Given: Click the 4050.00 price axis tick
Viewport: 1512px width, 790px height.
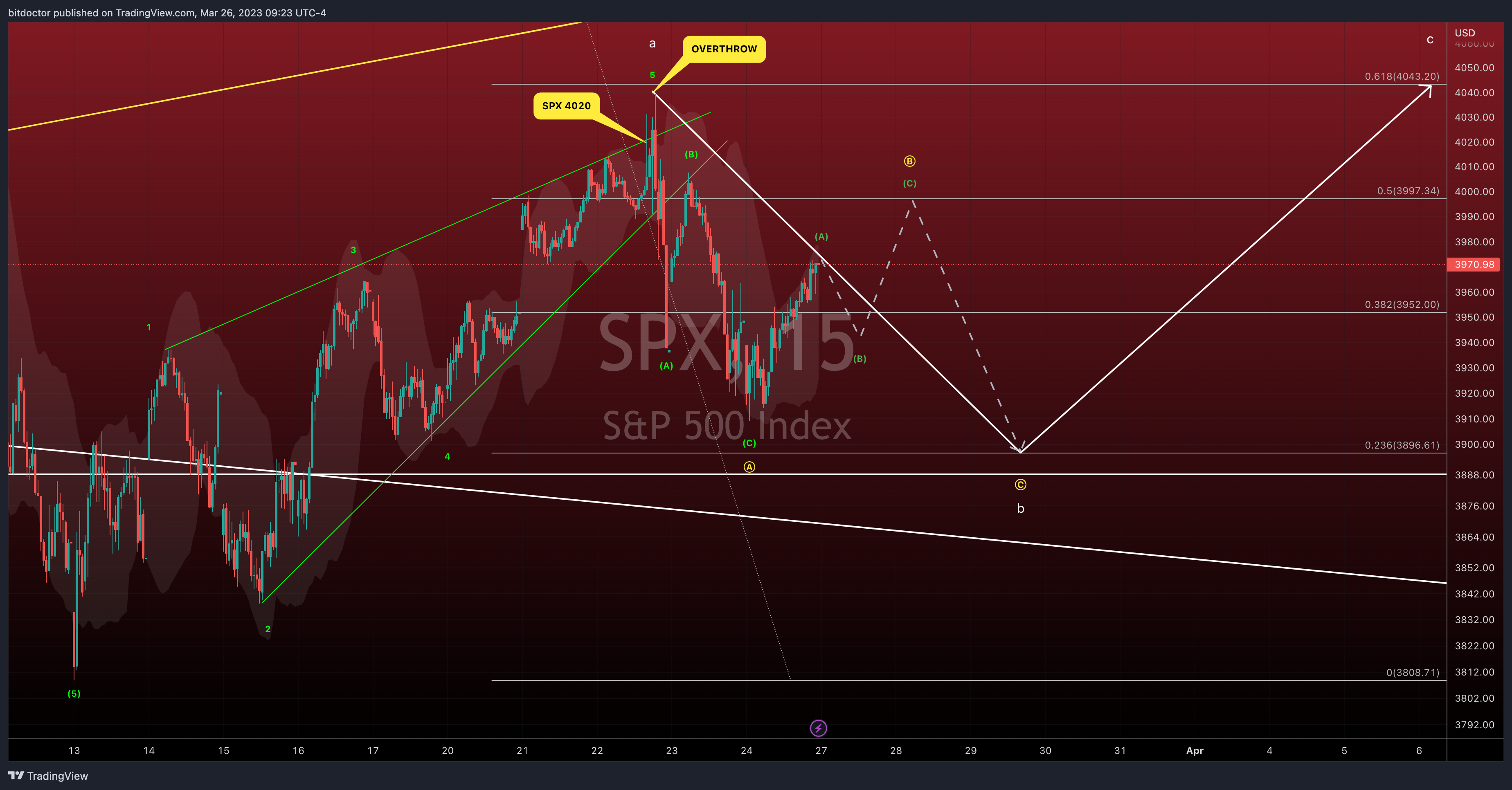Looking at the screenshot, I should click(1474, 67).
